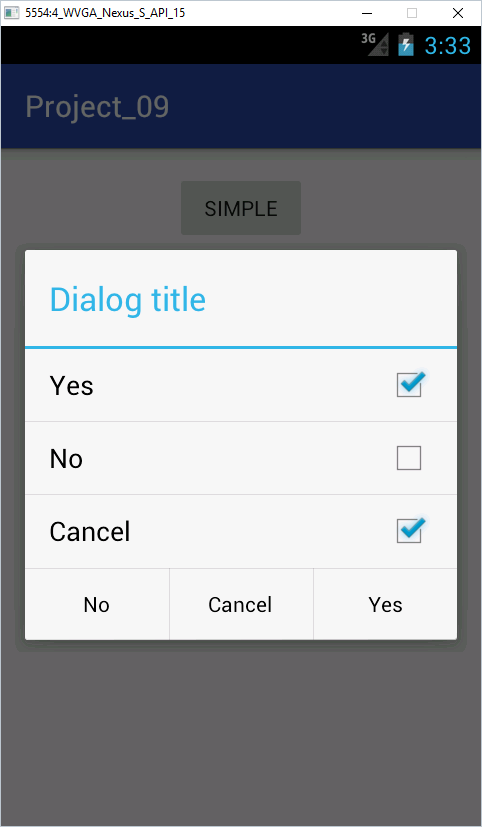Click the 3G signal status icon
Image resolution: width=482 pixels, height=827 pixels.
point(375,45)
